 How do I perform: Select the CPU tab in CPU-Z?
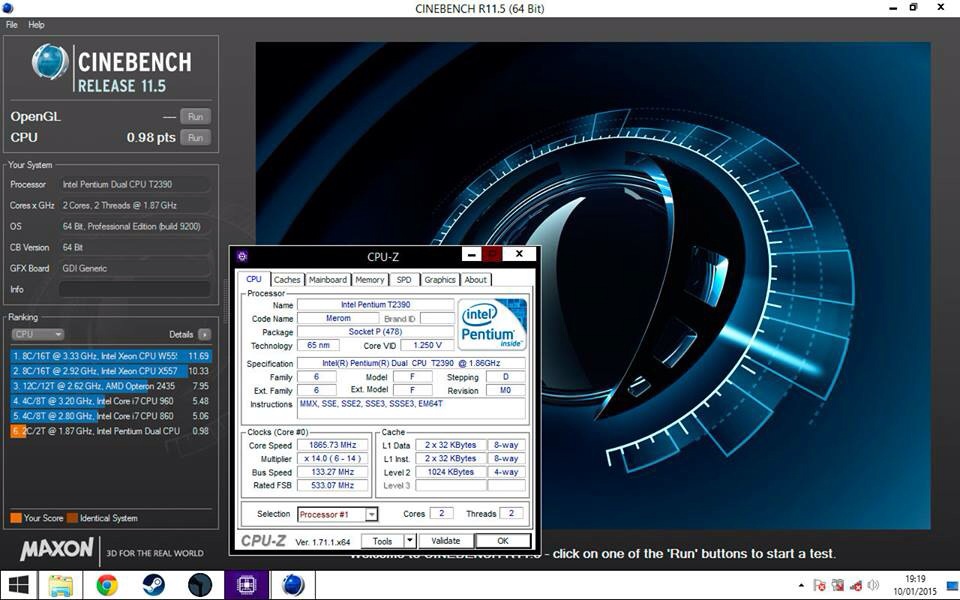(253, 279)
